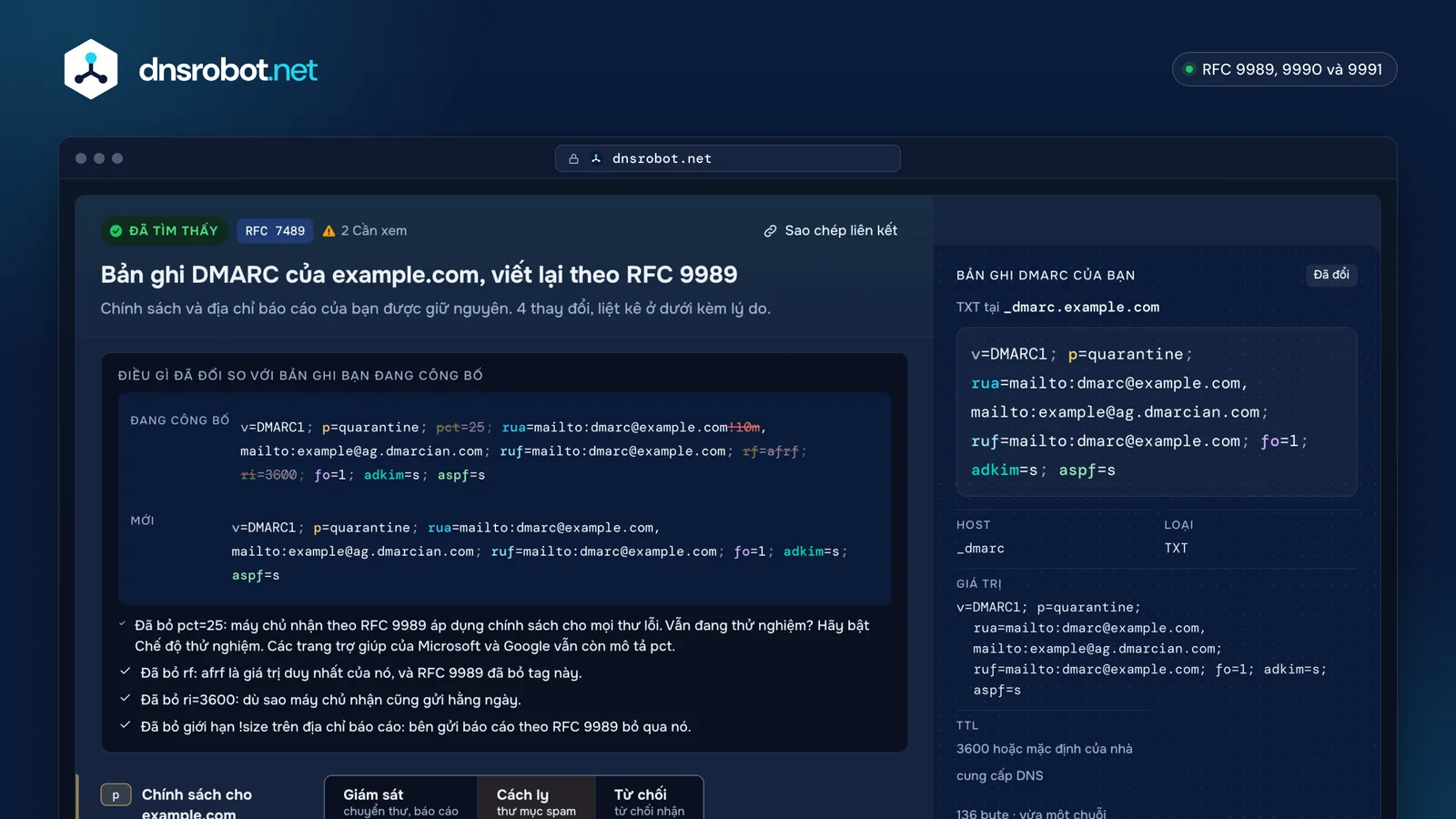The width and height of the screenshot is (1456, 819).
Task: Click checkmark next to Đã bỏ pct=25 item
Action: click(123, 624)
